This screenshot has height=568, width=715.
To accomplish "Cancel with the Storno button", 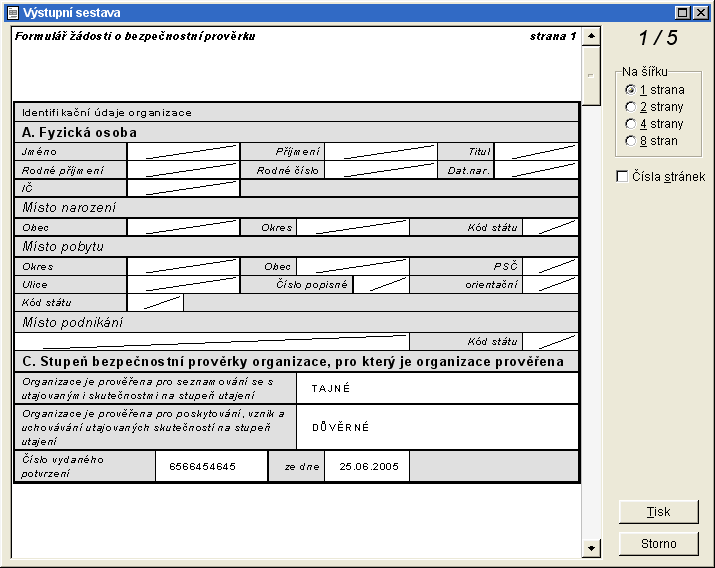I will (658, 544).
